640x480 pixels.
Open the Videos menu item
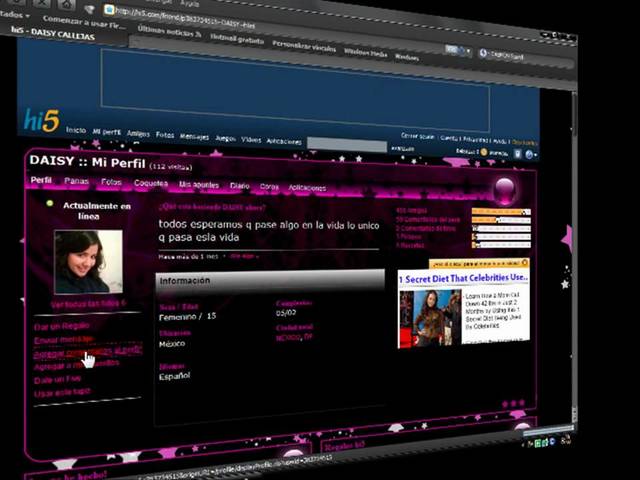pyautogui.click(x=251, y=140)
